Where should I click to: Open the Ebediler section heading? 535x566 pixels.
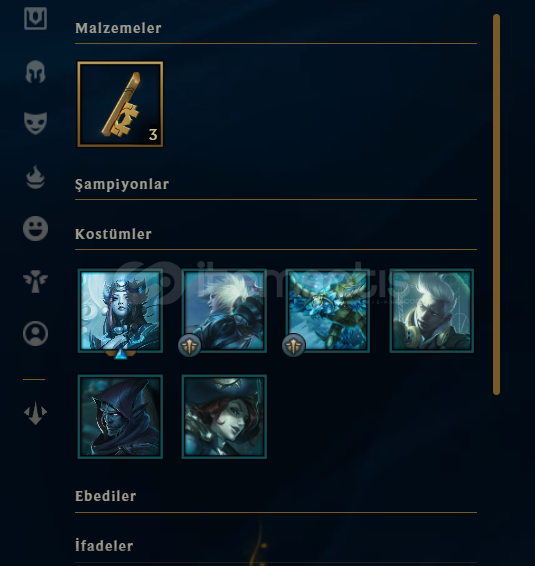[106, 496]
